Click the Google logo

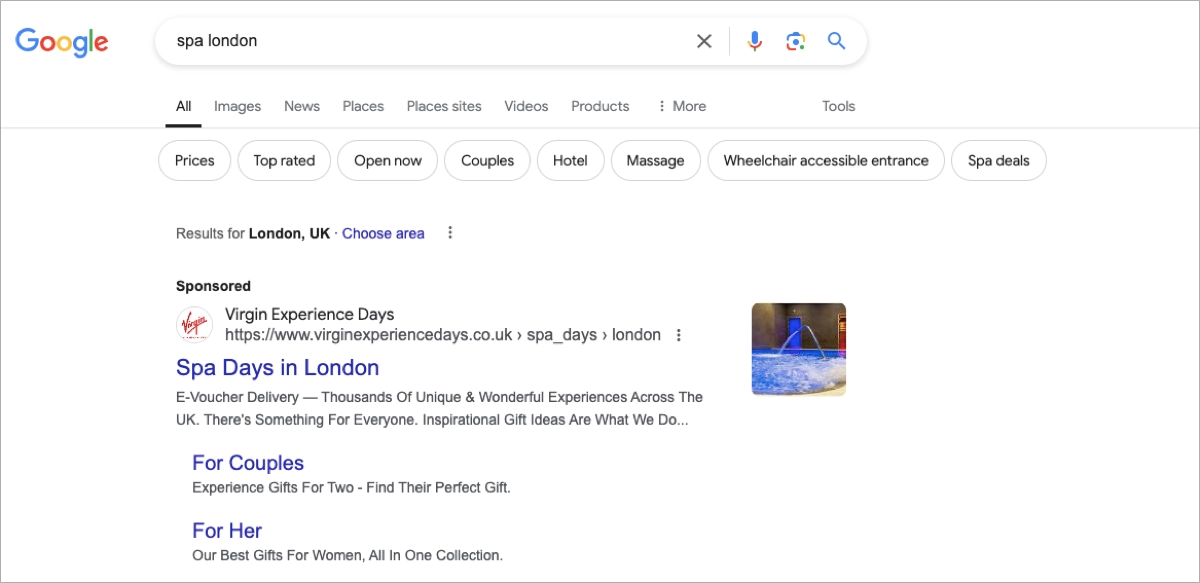[x=61, y=42]
